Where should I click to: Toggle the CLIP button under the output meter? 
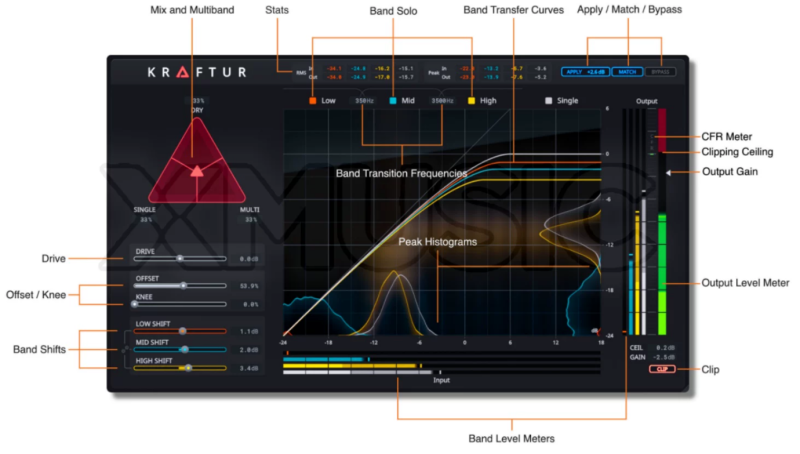(x=662, y=369)
